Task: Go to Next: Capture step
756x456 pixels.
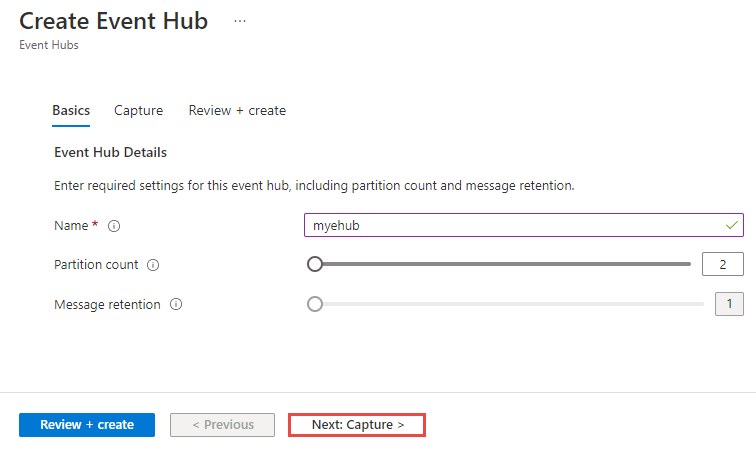Action: click(x=357, y=425)
